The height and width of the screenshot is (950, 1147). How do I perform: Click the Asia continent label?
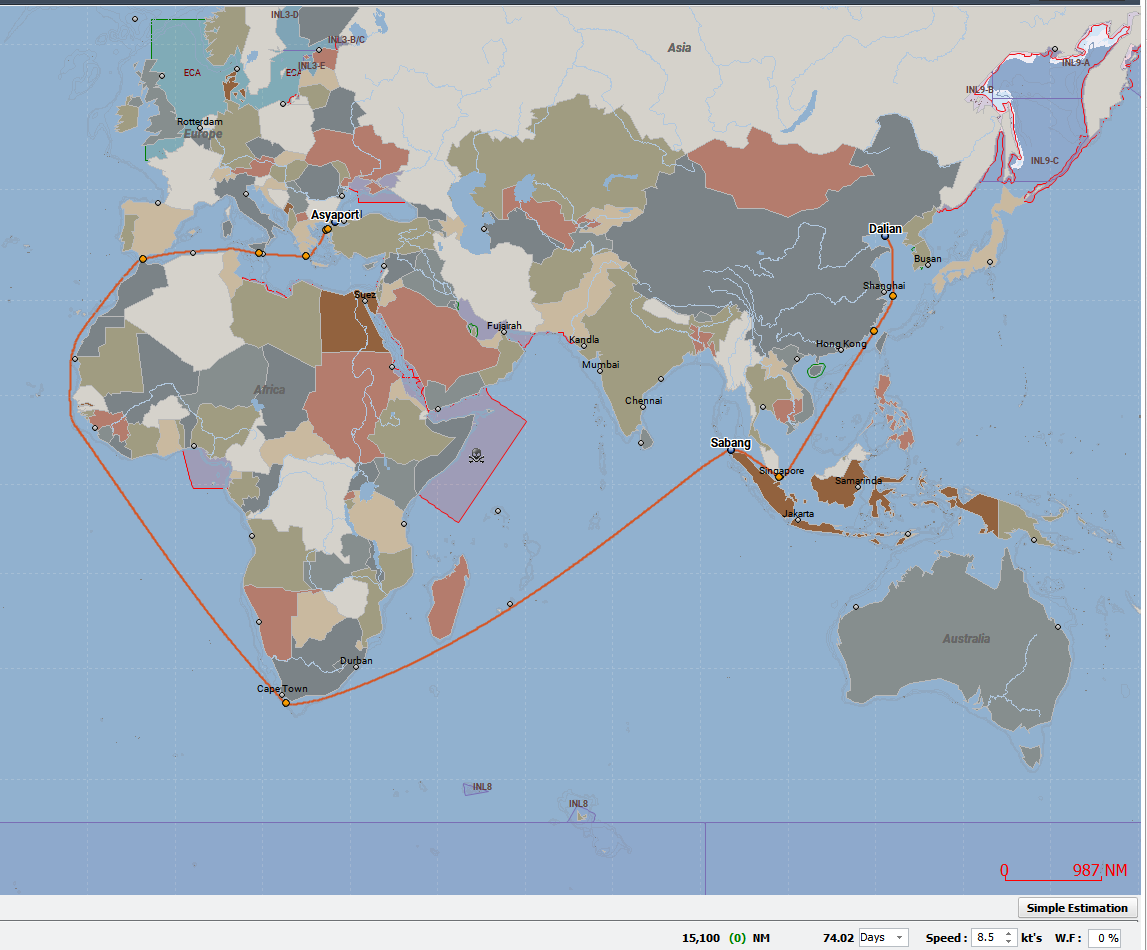[679, 48]
